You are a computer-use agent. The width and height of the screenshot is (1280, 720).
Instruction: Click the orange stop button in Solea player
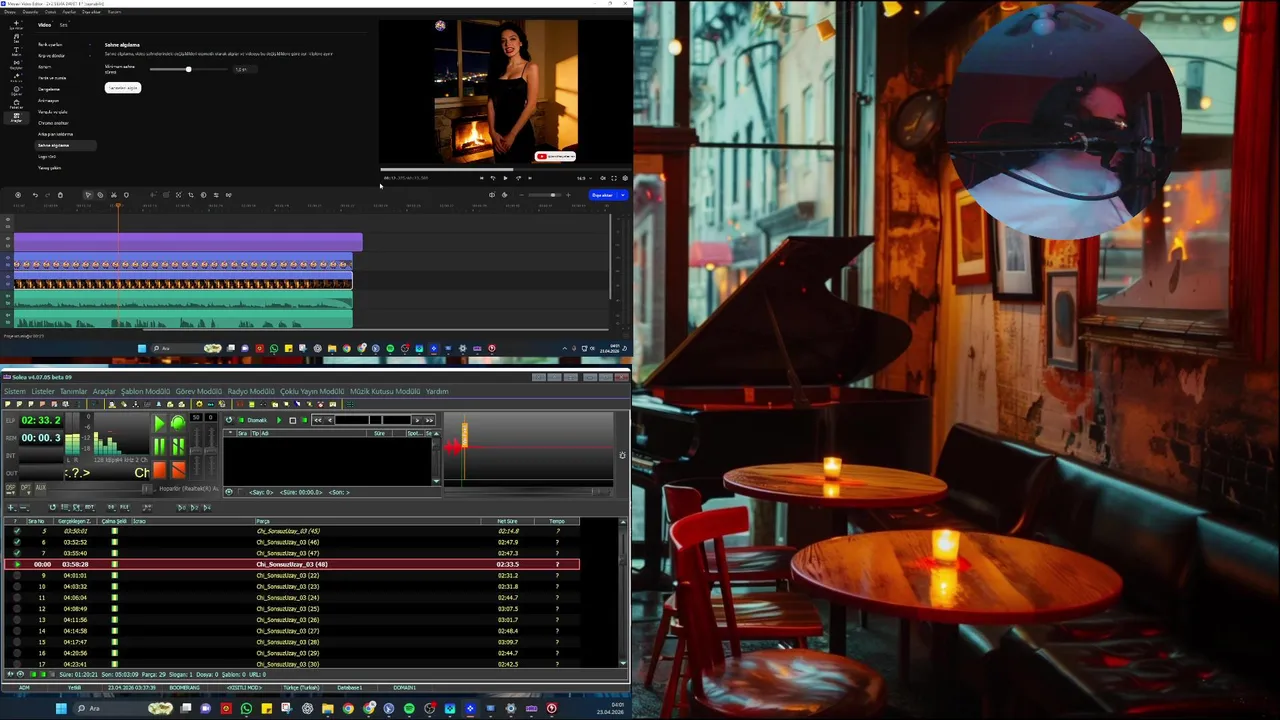coord(159,470)
